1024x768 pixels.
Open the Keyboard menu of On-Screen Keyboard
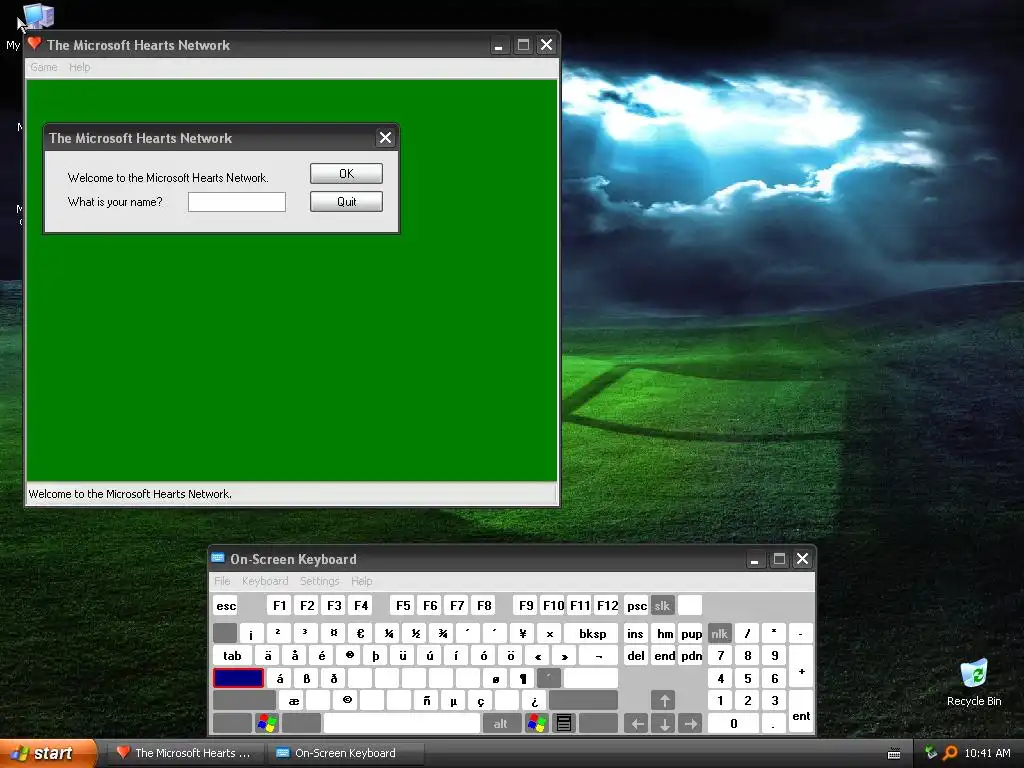264,581
